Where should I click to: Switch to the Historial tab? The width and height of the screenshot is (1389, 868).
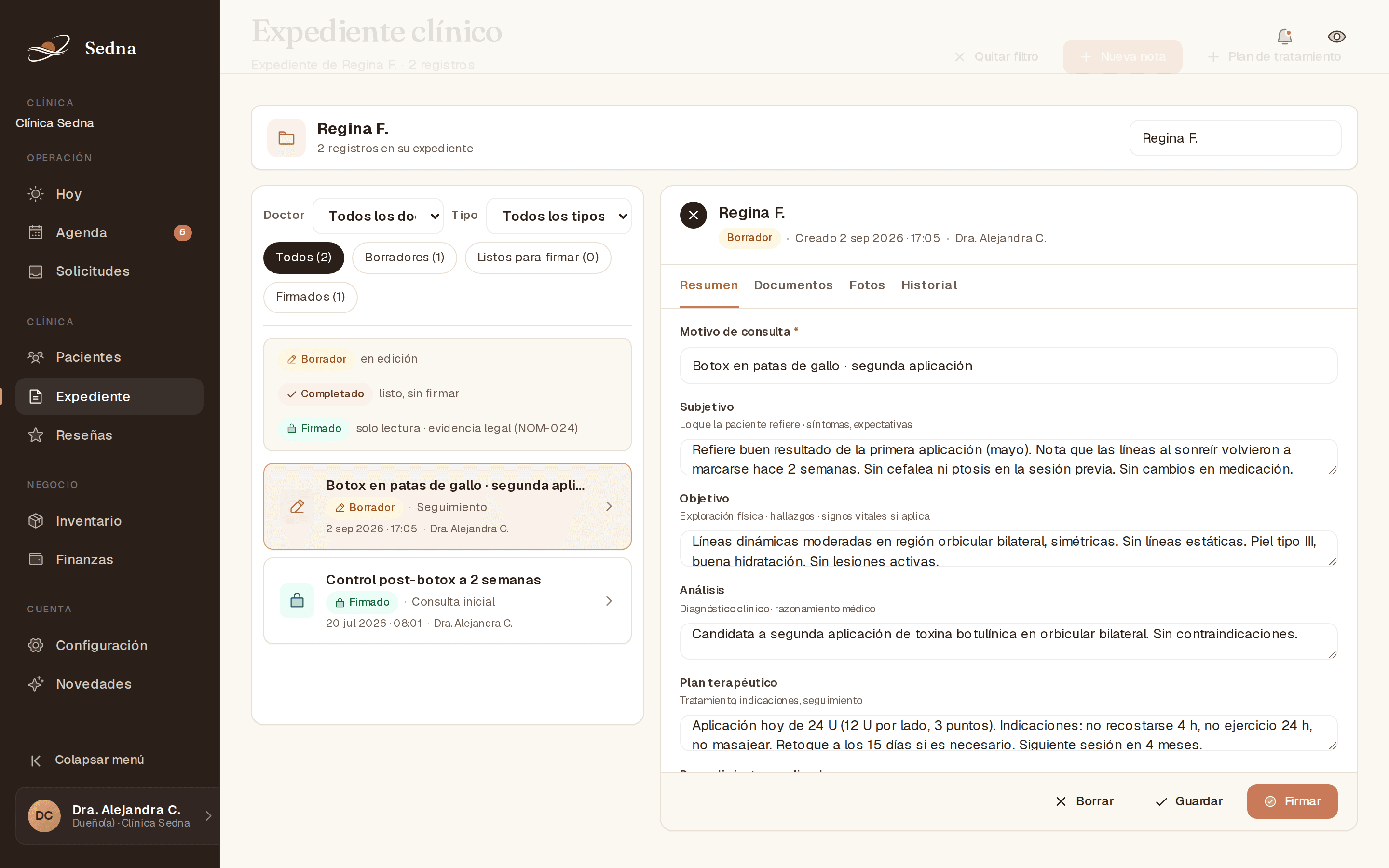pyautogui.click(x=929, y=285)
